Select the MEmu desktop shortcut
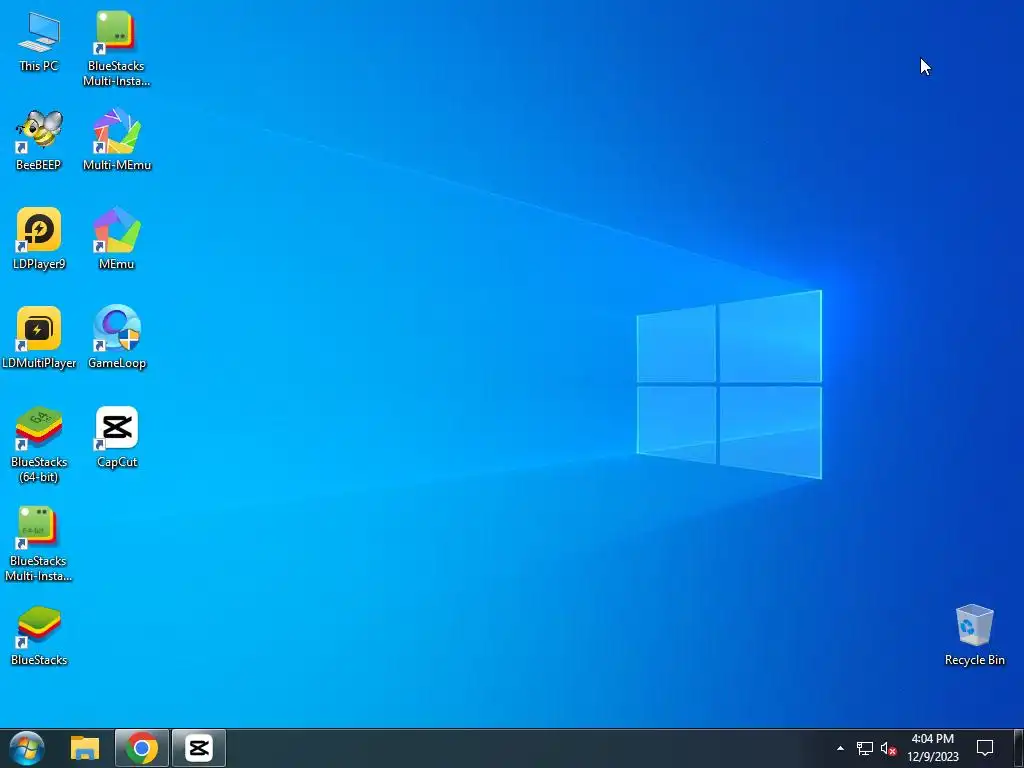Viewport: 1024px width, 768px height. tap(116, 239)
